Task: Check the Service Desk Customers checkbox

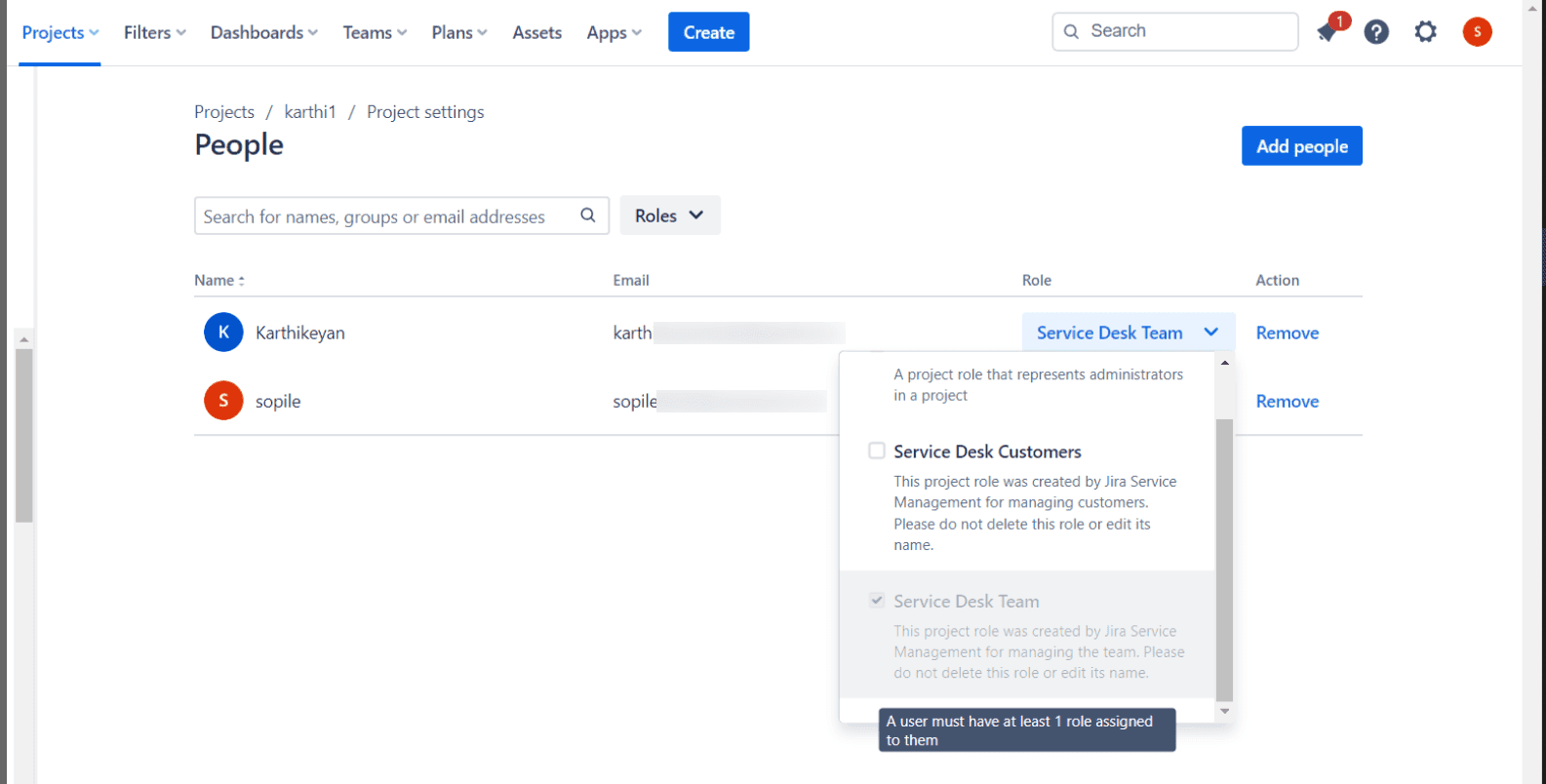Action: (877, 451)
